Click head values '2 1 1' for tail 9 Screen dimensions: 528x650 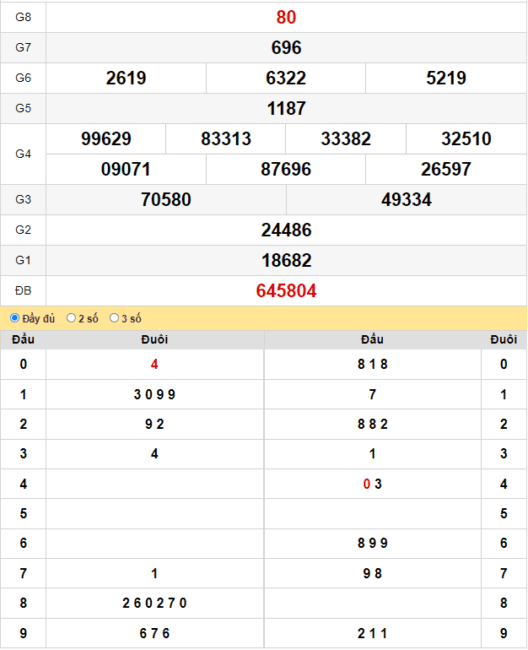(372, 633)
